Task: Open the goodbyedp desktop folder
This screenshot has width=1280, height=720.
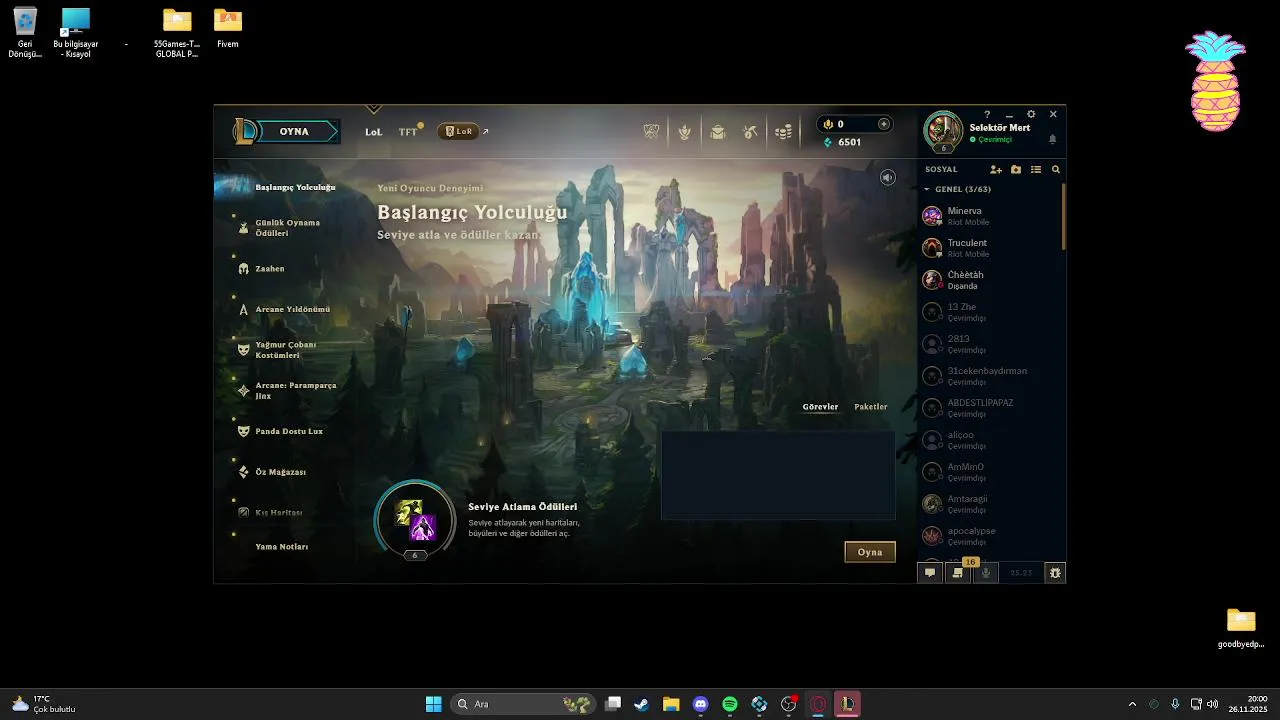Action: coord(1241,629)
